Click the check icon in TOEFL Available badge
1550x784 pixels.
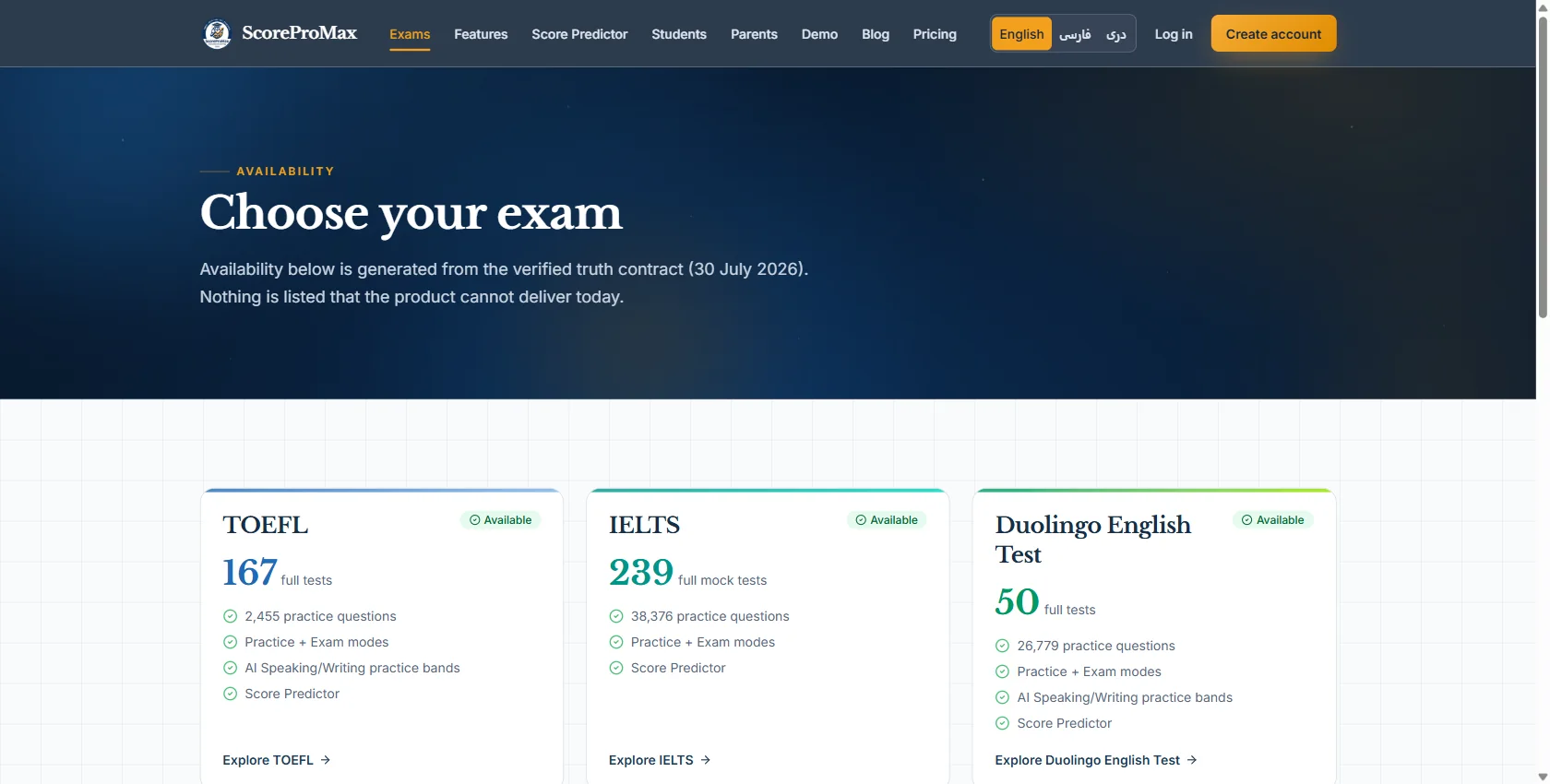point(475,520)
